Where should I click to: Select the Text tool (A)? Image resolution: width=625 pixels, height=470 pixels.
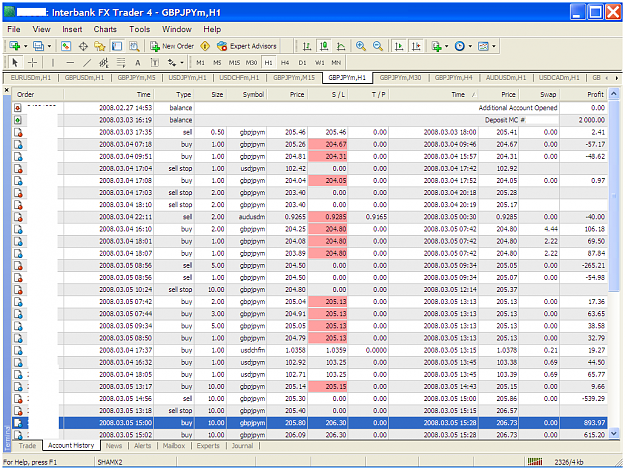point(138,63)
